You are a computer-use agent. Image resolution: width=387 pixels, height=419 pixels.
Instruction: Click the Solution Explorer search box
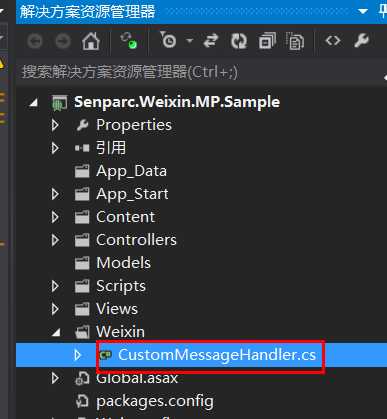(200, 72)
